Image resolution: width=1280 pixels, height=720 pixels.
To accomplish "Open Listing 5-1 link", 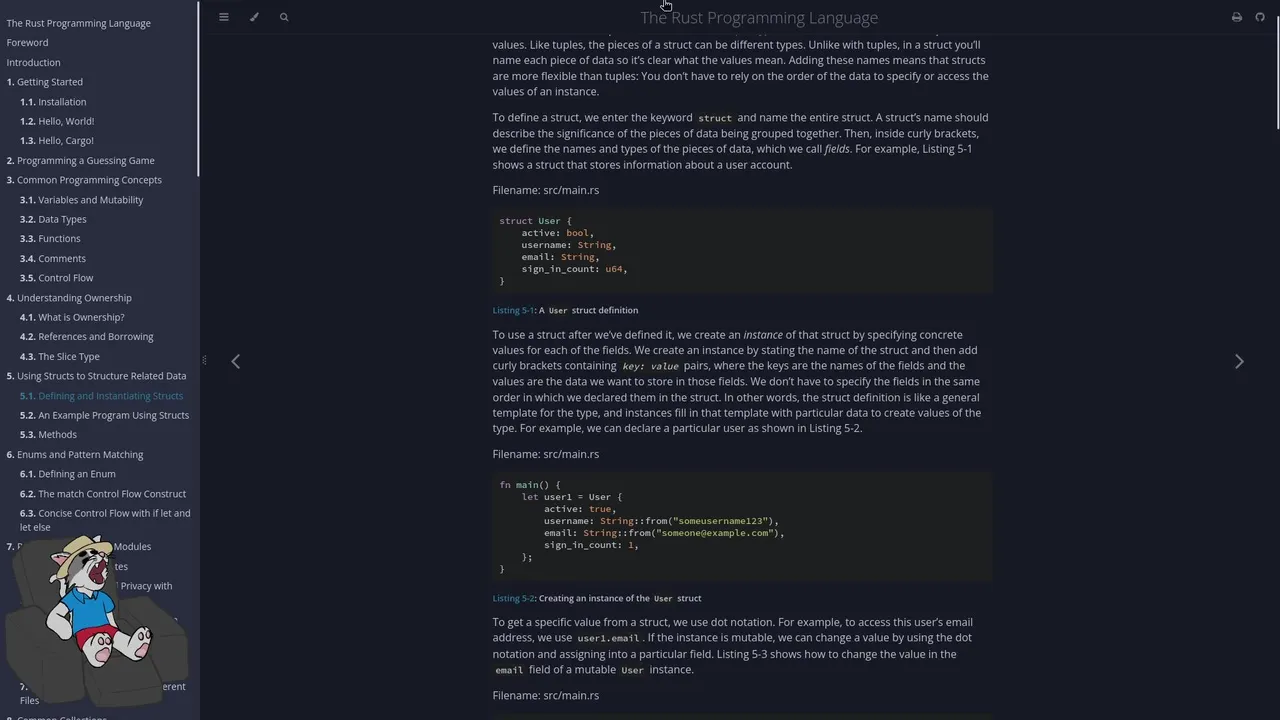I will tap(513, 310).
